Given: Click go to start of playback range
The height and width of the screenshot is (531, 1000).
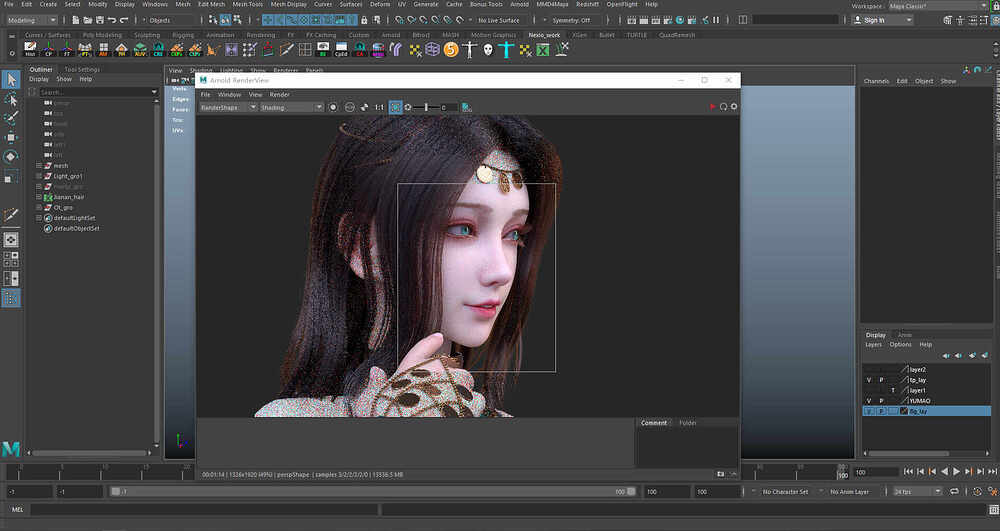Looking at the screenshot, I should [908, 471].
